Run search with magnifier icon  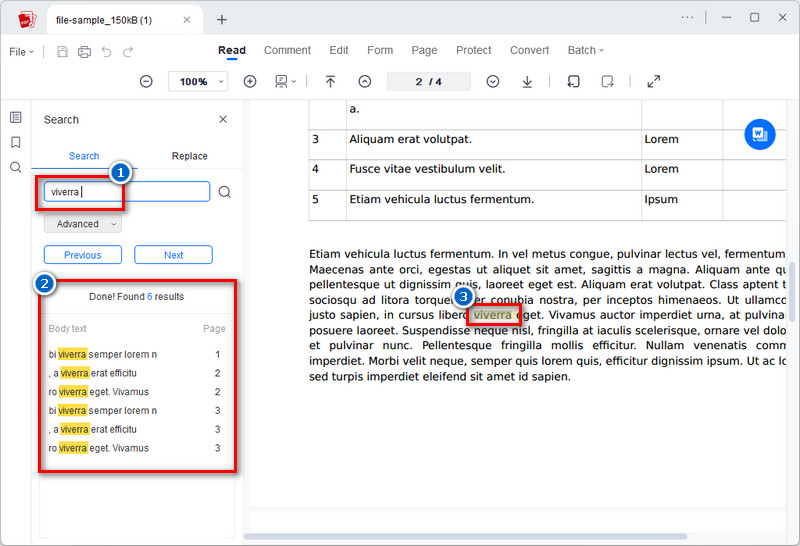coord(224,192)
